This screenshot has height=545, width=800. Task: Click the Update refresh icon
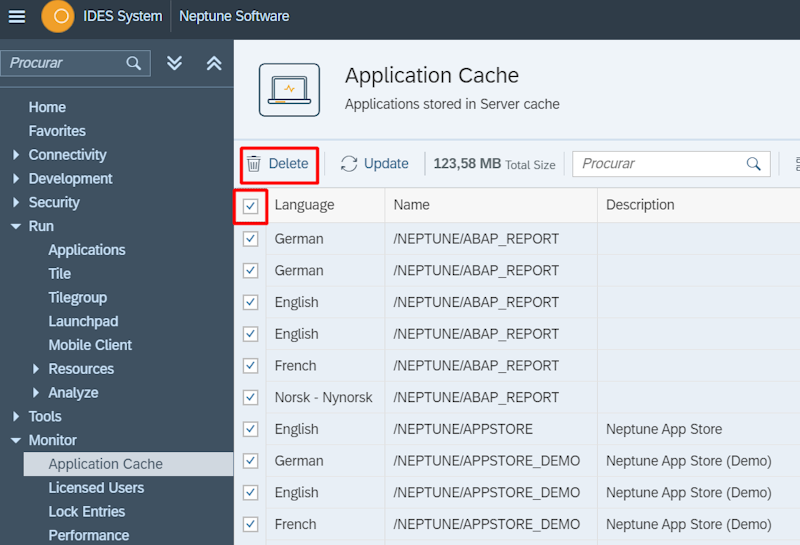pyautogui.click(x=349, y=164)
